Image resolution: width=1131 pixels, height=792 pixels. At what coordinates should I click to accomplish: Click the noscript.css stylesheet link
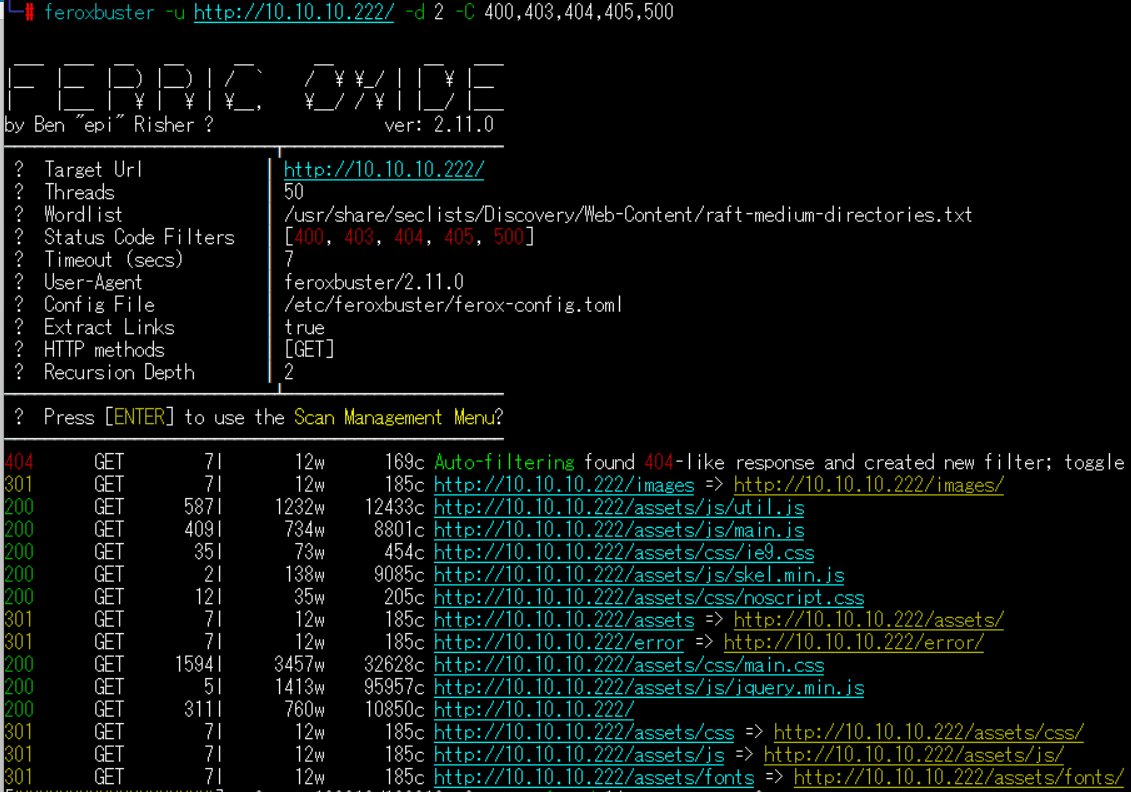pyautogui.click(x=648, y=598)
